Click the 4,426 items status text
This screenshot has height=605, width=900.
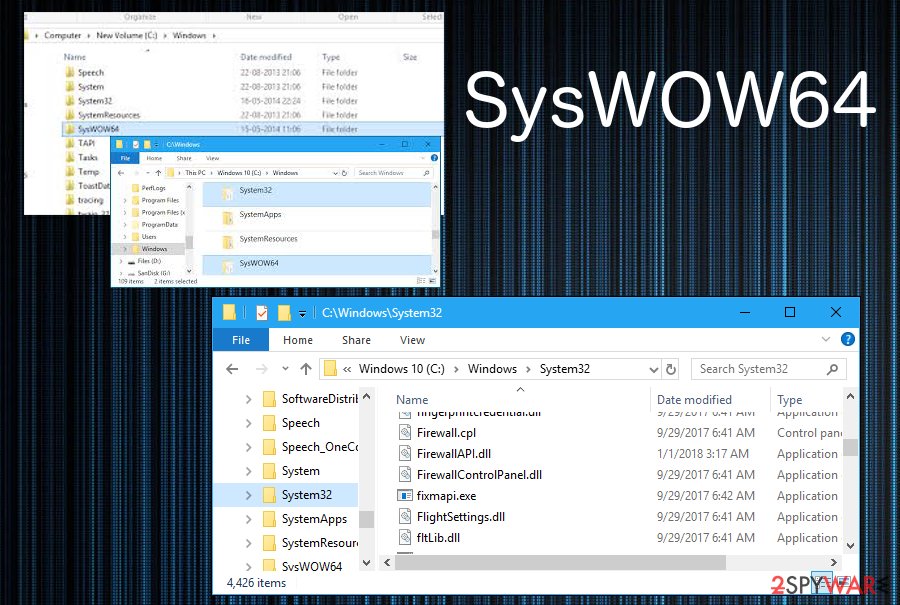[x=256, y=583]
